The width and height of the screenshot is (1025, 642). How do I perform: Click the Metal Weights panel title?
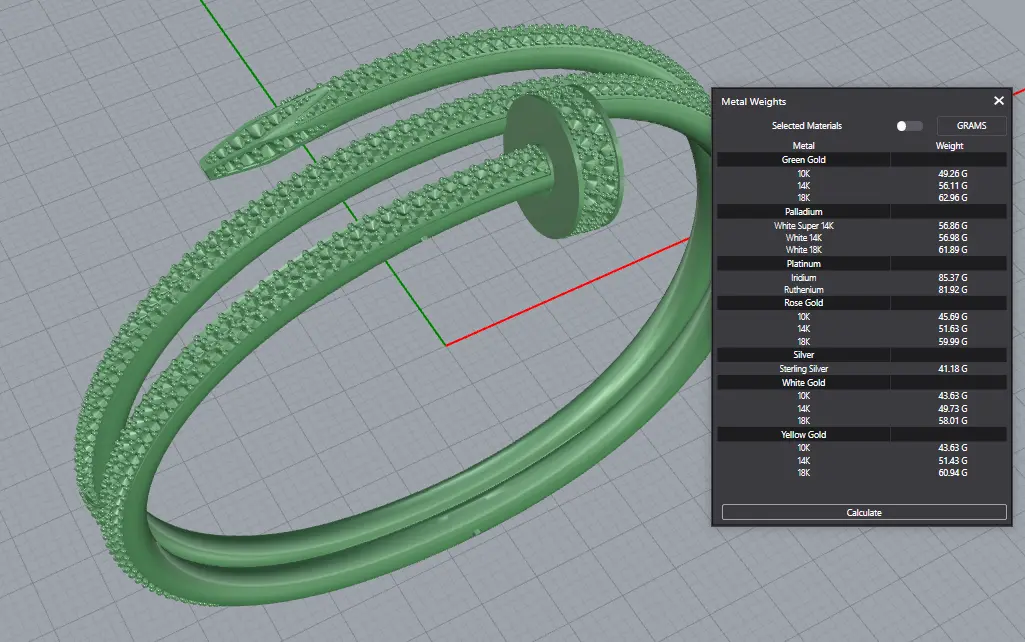coord(754,102)
